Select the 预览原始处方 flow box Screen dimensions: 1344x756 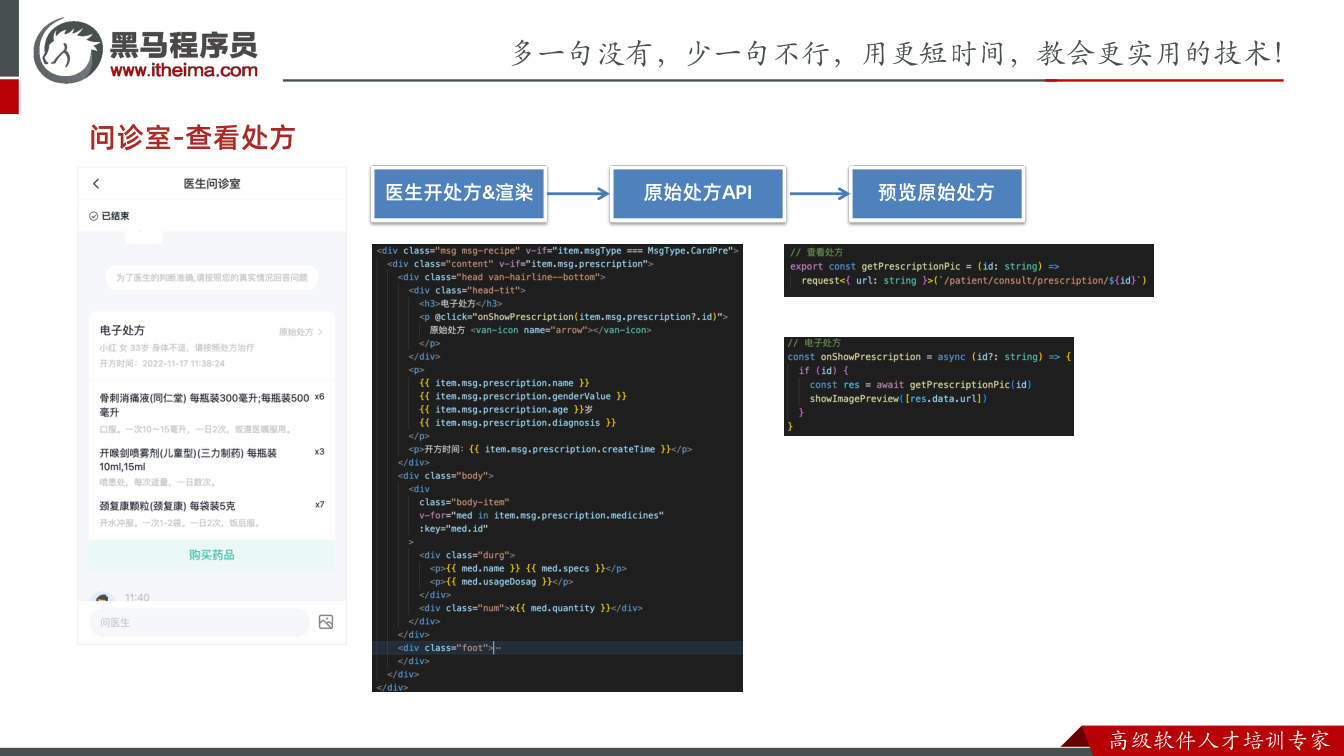click(936, 193)
